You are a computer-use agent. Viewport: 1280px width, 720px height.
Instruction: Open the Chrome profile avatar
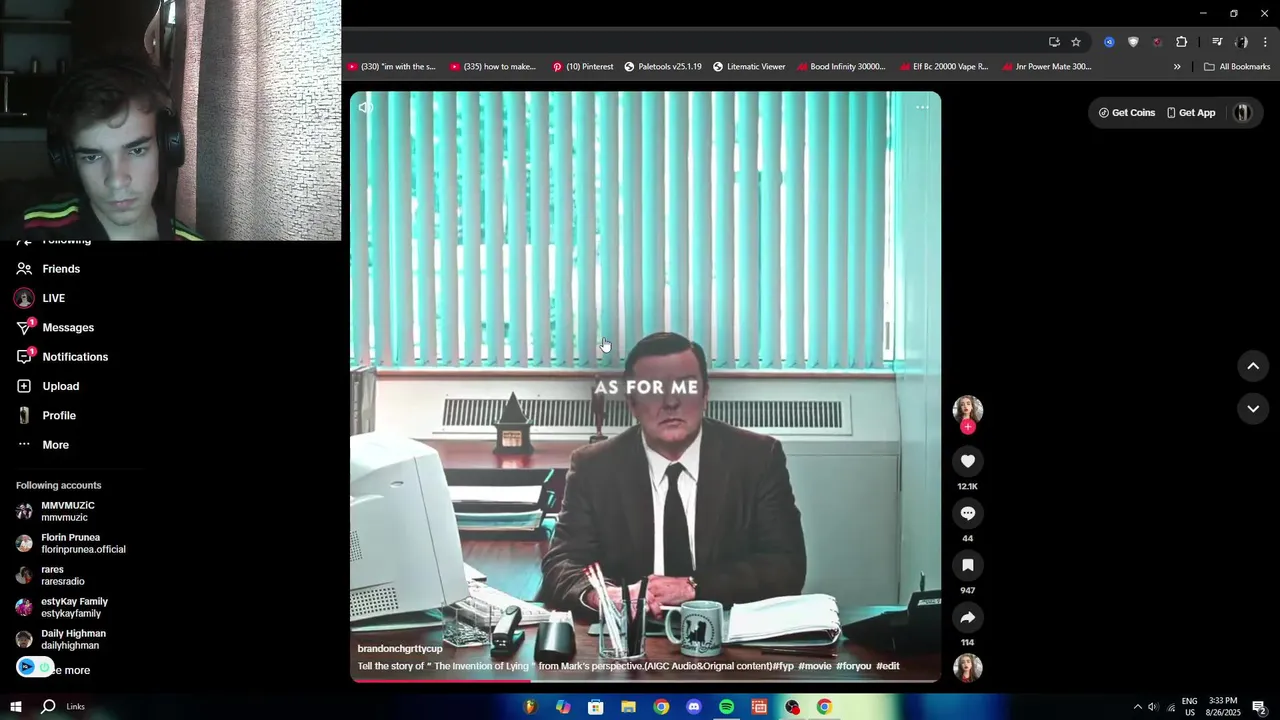click(1241, 42)
